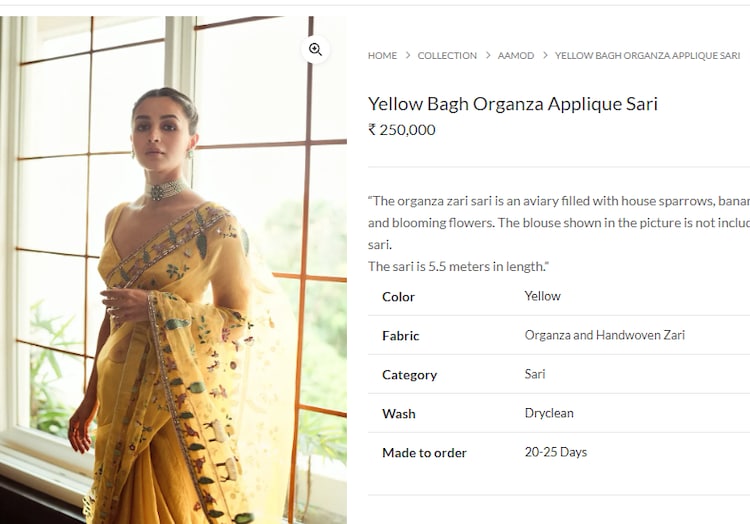750x524 pixels.
Task: Click chevron after AAMOD breadcrumb
Action: [x=545, y=55]
